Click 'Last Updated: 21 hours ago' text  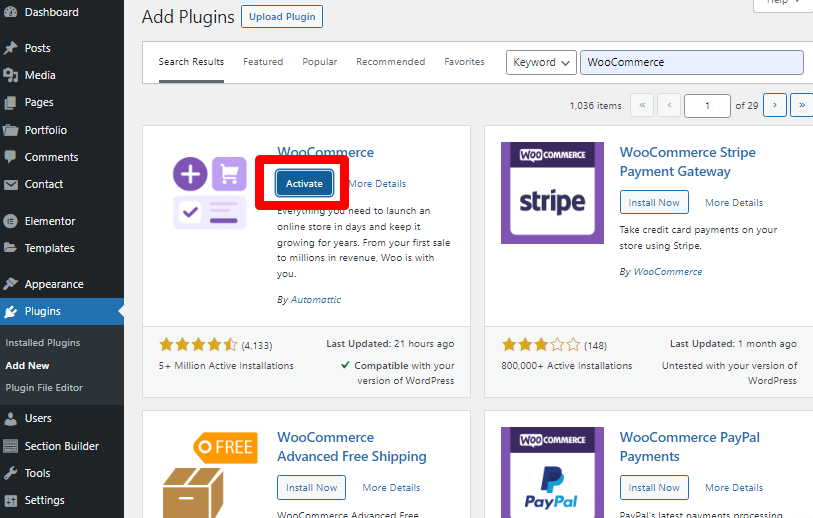click(390, 344)
